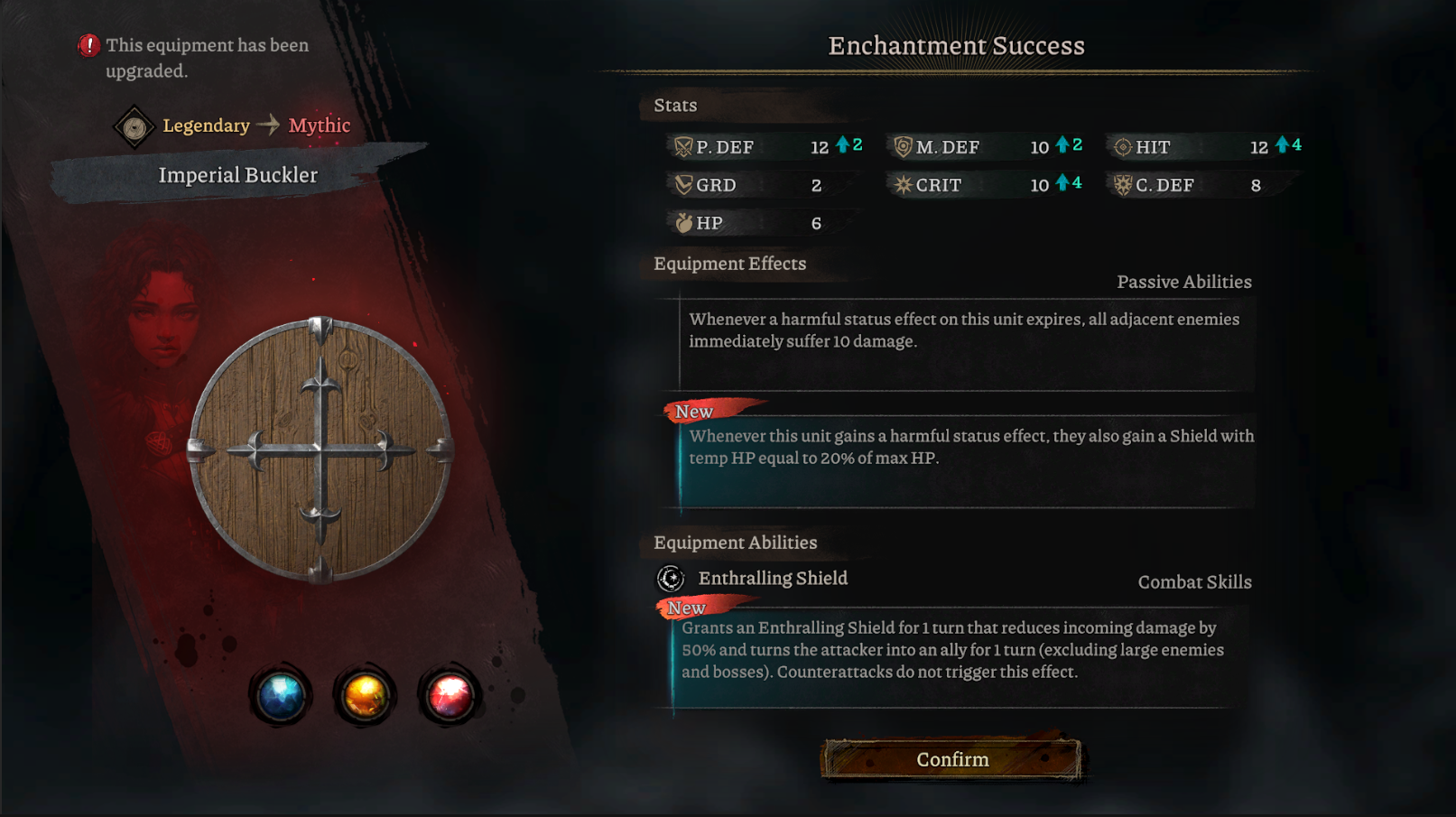Select the blue gem socket orb

point(281,696)
